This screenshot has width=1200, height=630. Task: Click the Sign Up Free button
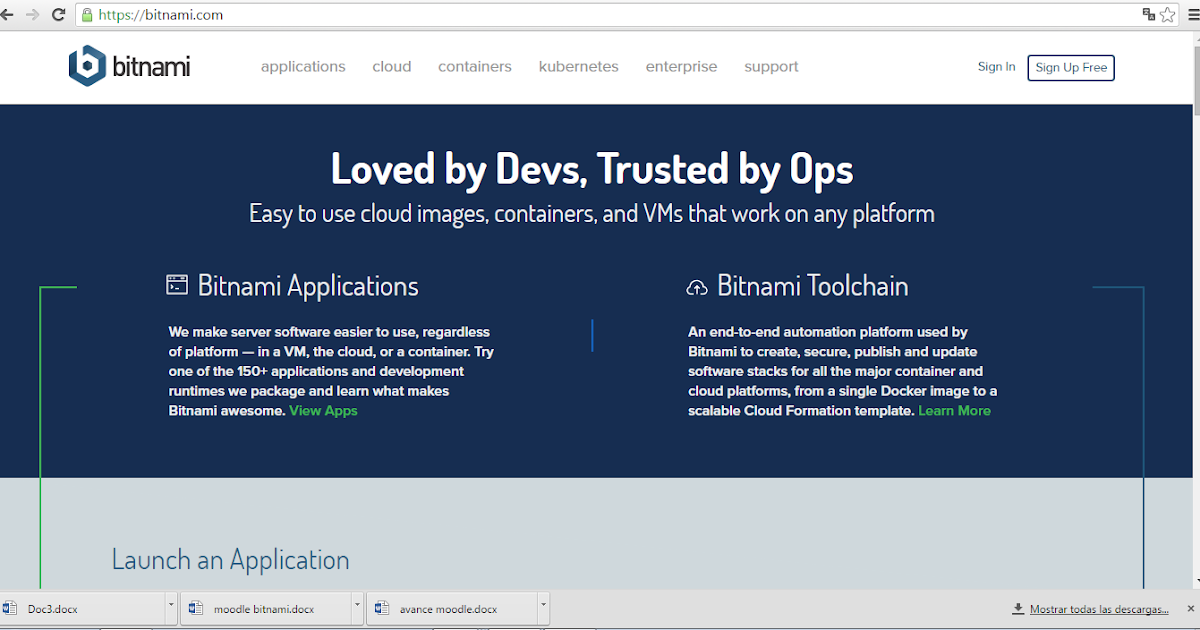click(x=1070, y=67)
